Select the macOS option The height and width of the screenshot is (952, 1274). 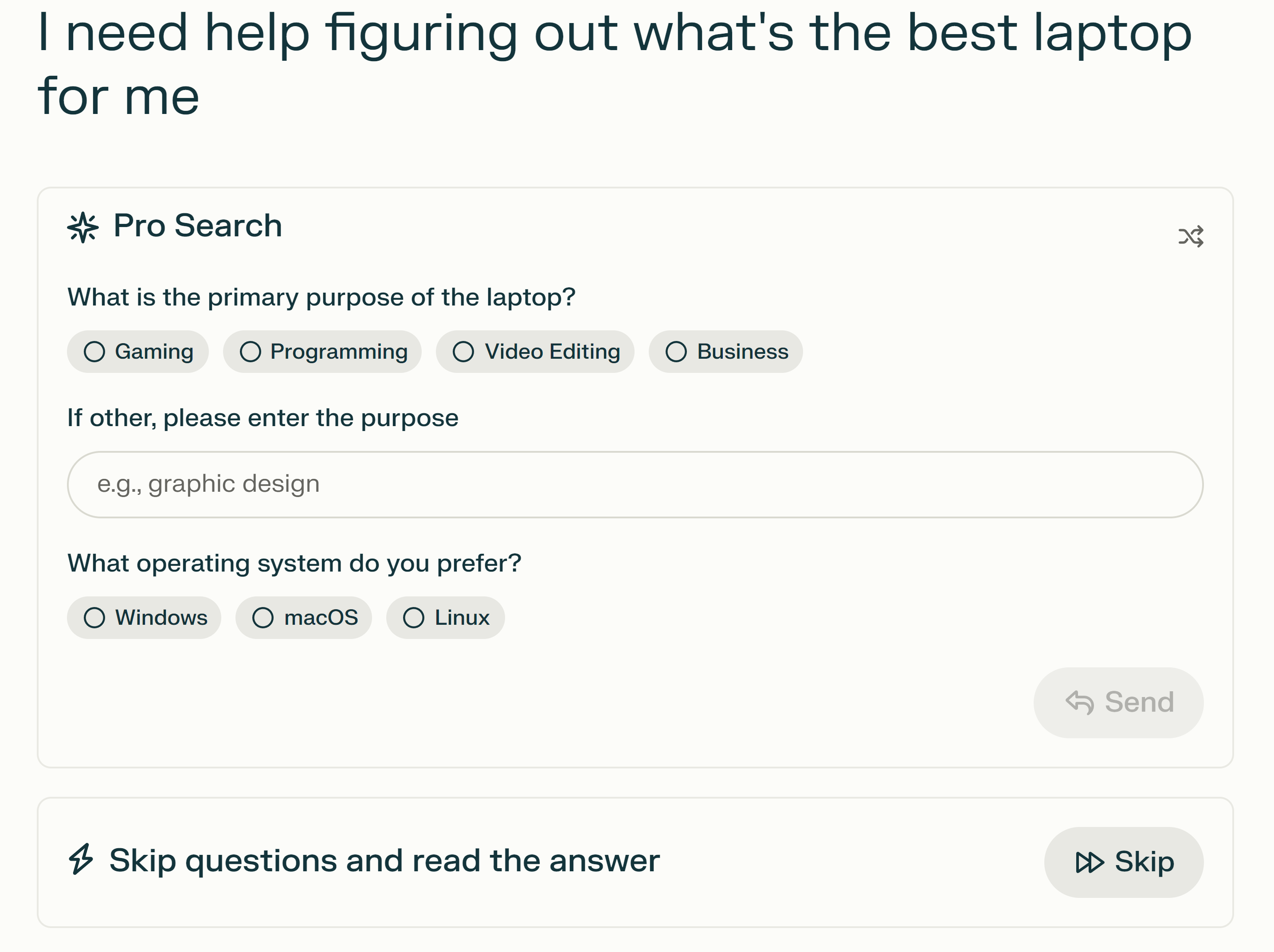click(303, 617)
